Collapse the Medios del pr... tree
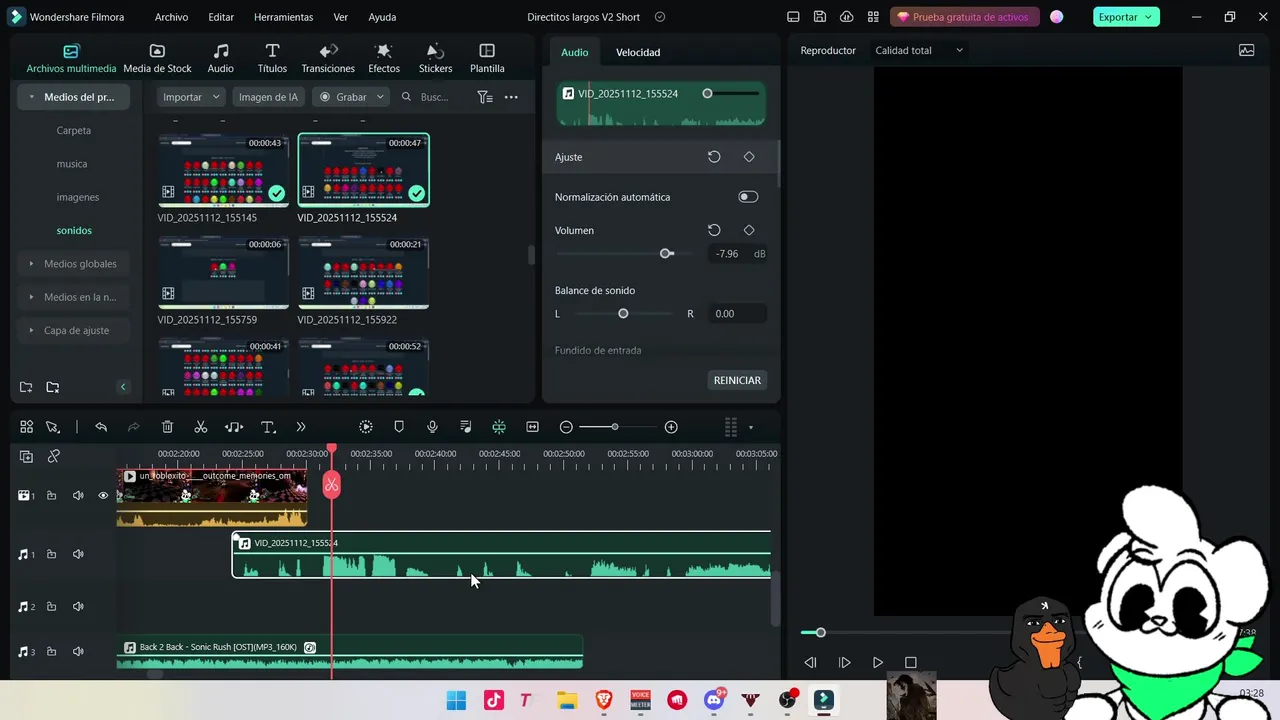1280x720 pixels. pyautogui.click(x=32, y=97)
